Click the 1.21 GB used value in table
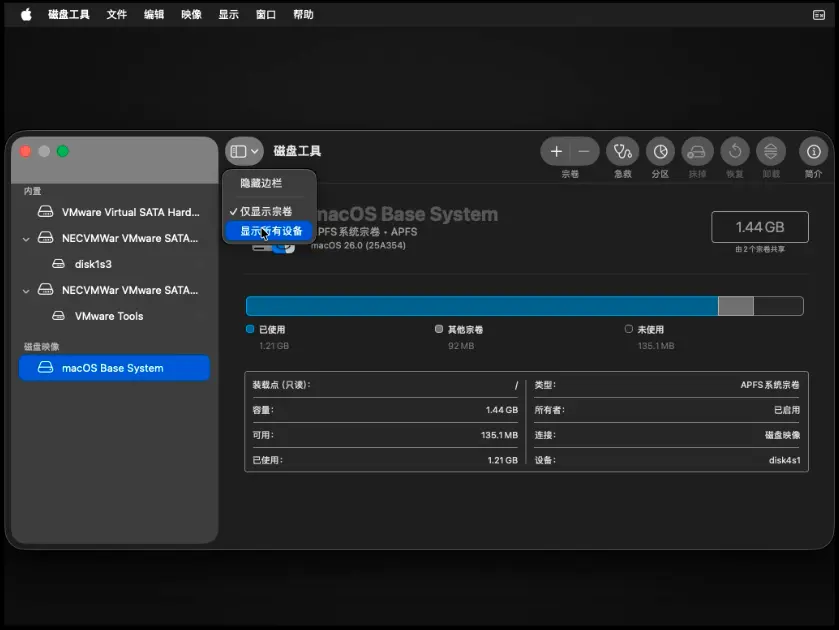The height and width of the screenshot is (630, 839). tap(502, 460)
